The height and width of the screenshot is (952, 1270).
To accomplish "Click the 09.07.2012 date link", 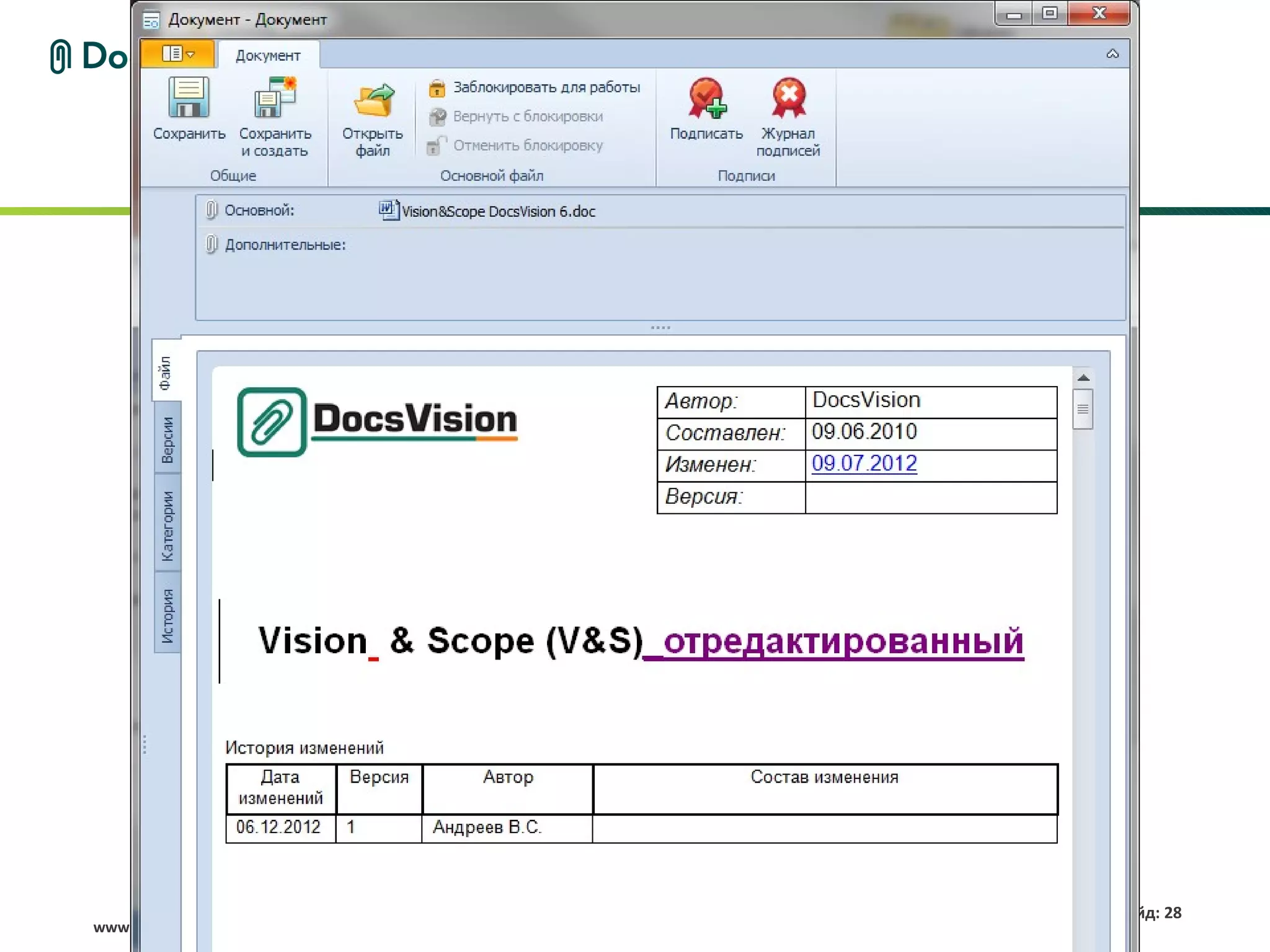I will tap(864, 463).
